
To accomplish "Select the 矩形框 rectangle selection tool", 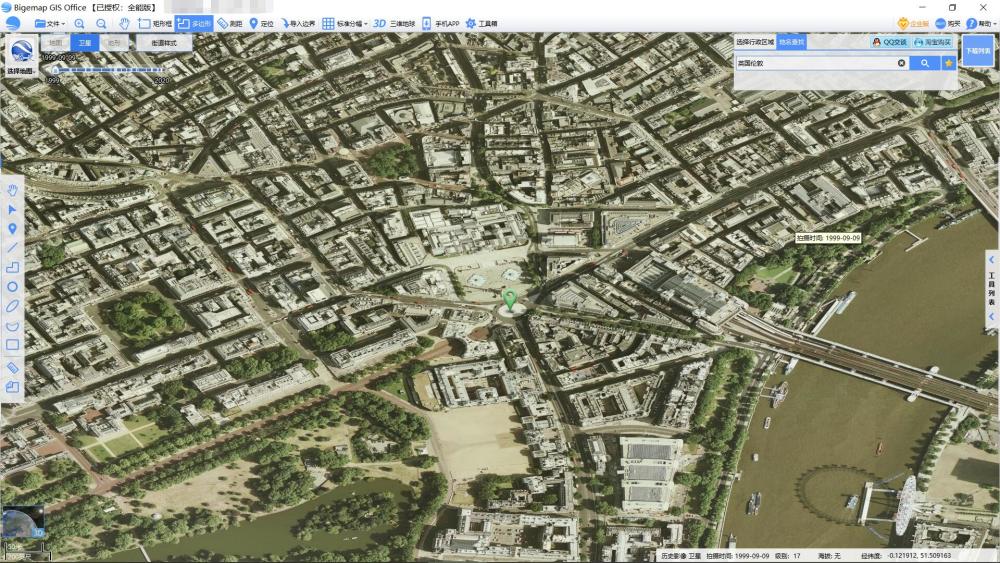I will pyautogui.click(x=155, y=24).
